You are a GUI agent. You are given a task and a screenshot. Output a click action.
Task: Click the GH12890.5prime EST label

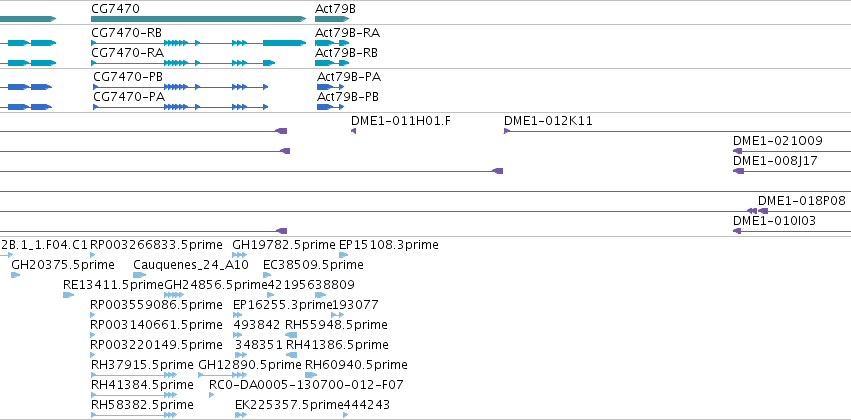250,365
